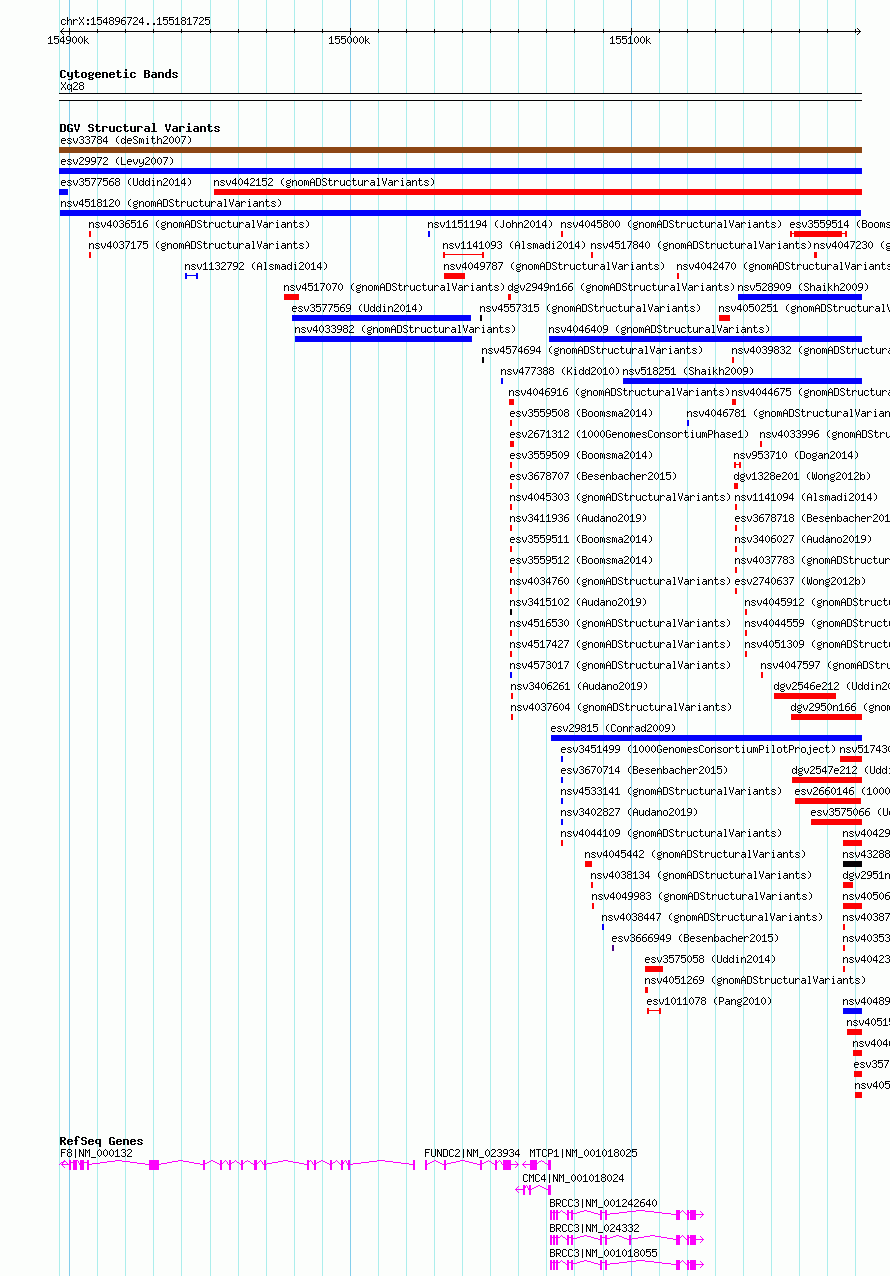This screenshot has height=1276, width=890.
Task: Open esv3577569 (Uddin2014) variant
Action: pos(357,309)
